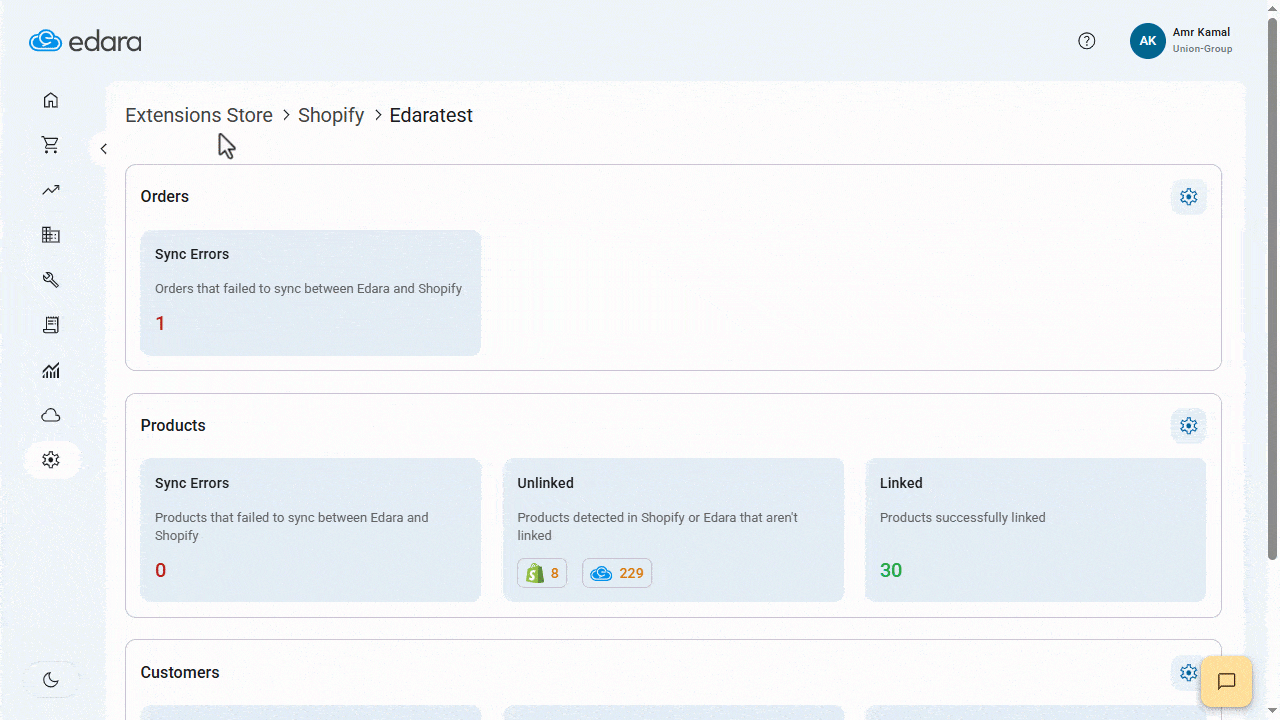Open the chat widget button
The width and height of the screenshot is (1280, 720).
click(1227, 681)
